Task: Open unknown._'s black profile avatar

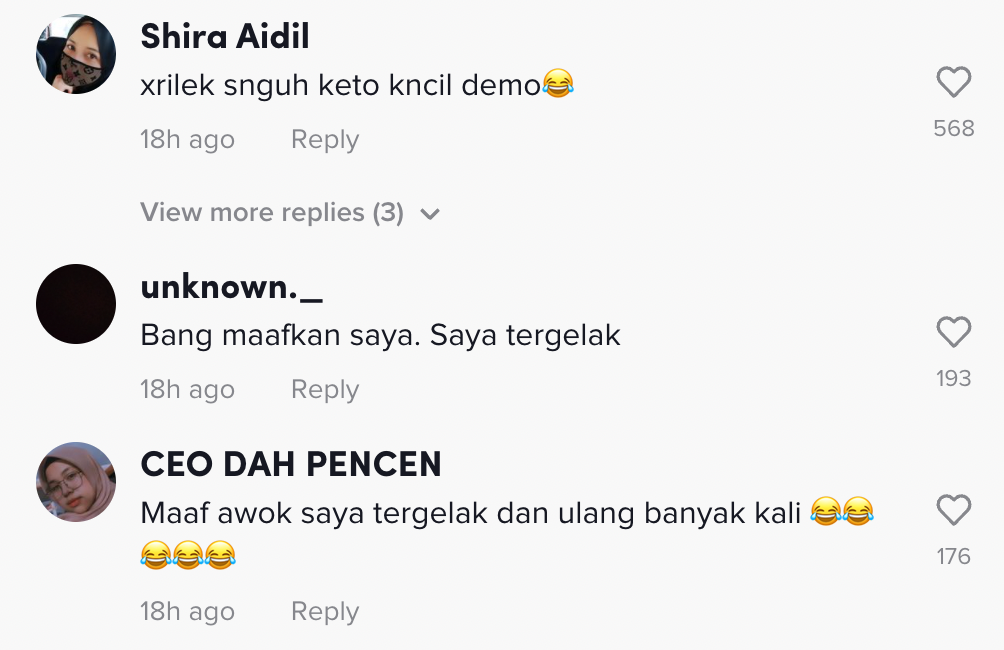Action: [76, 304]
